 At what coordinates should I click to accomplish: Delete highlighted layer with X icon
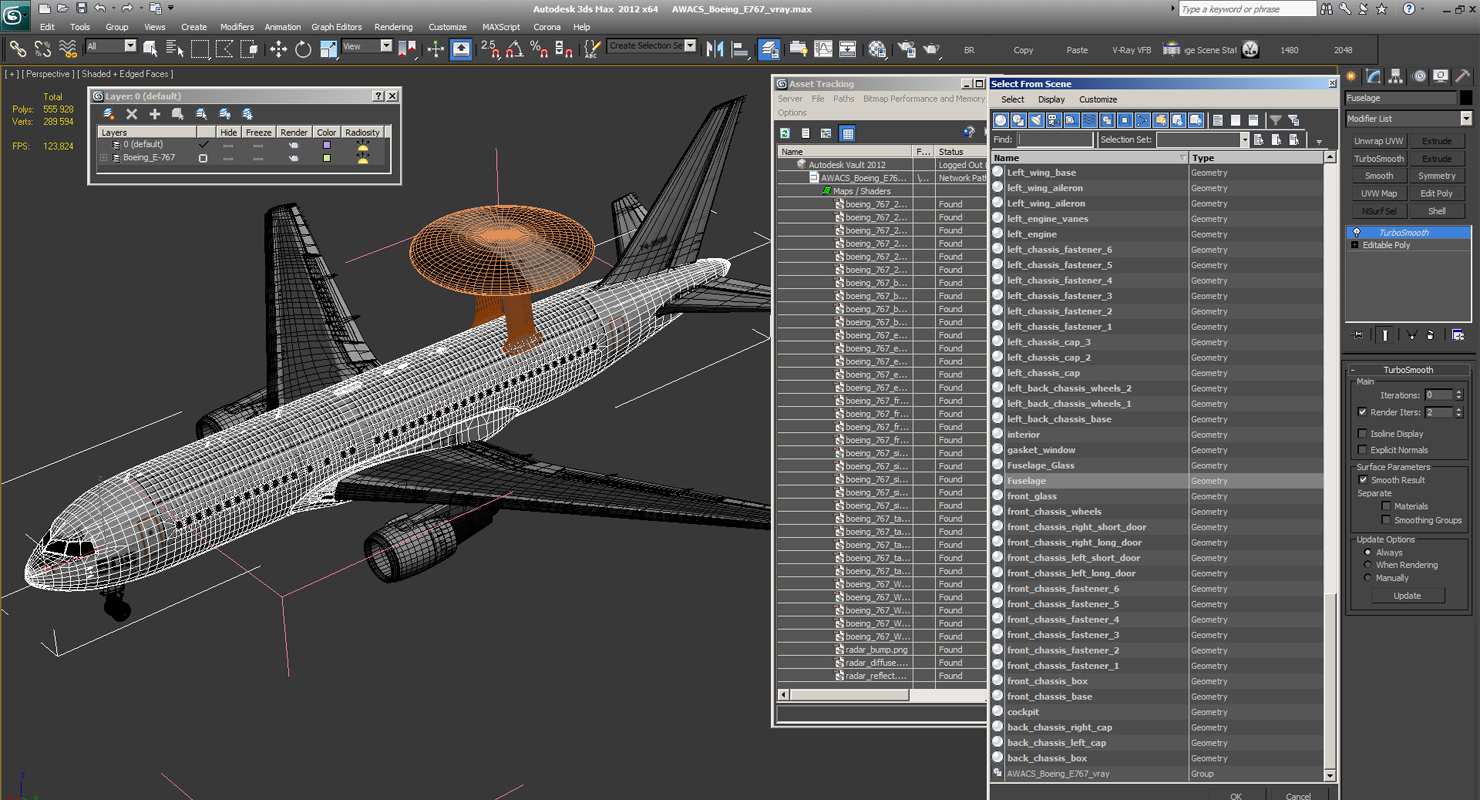tap(132, 114)
